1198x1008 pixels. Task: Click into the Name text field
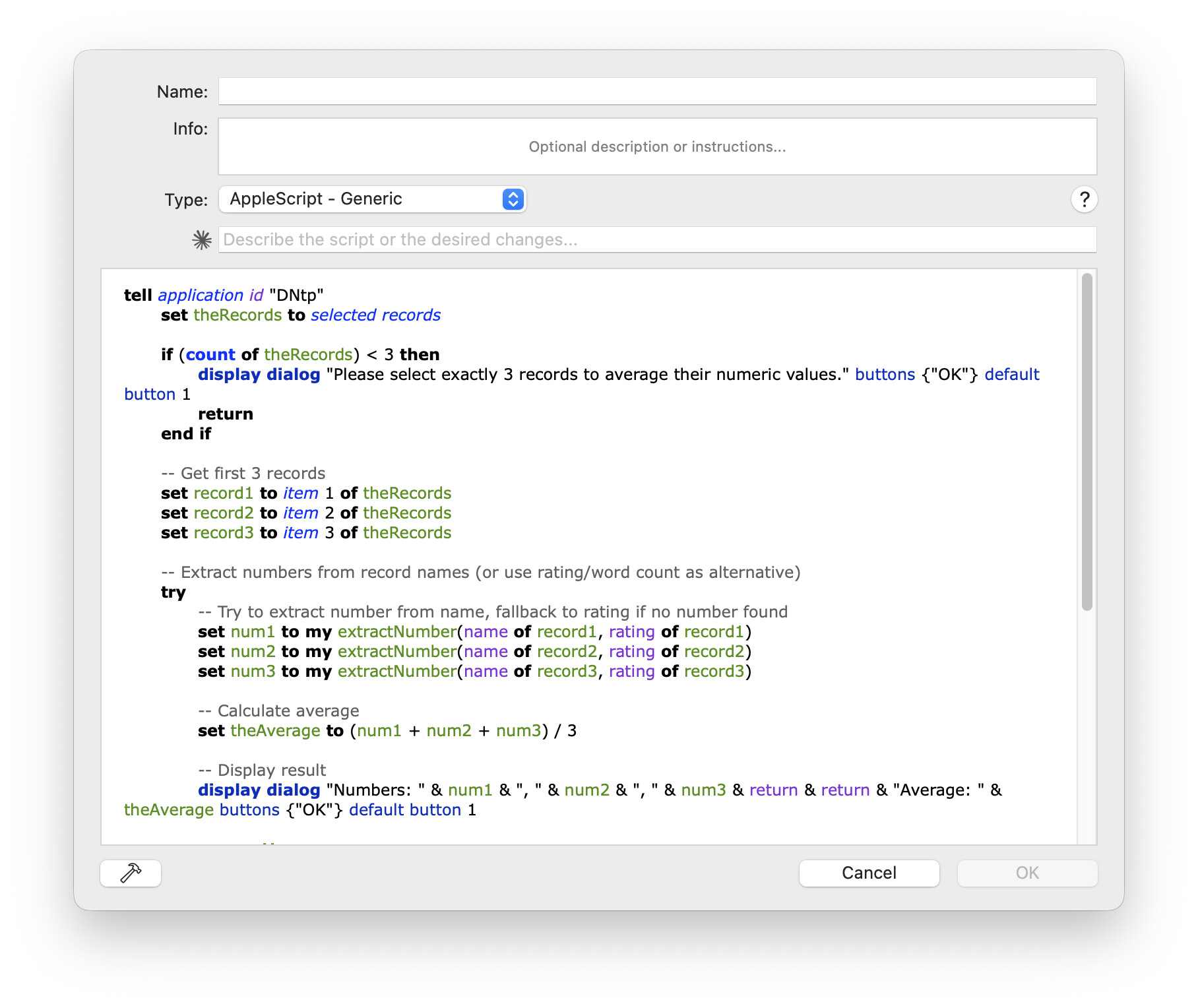(x=657, y=92)
